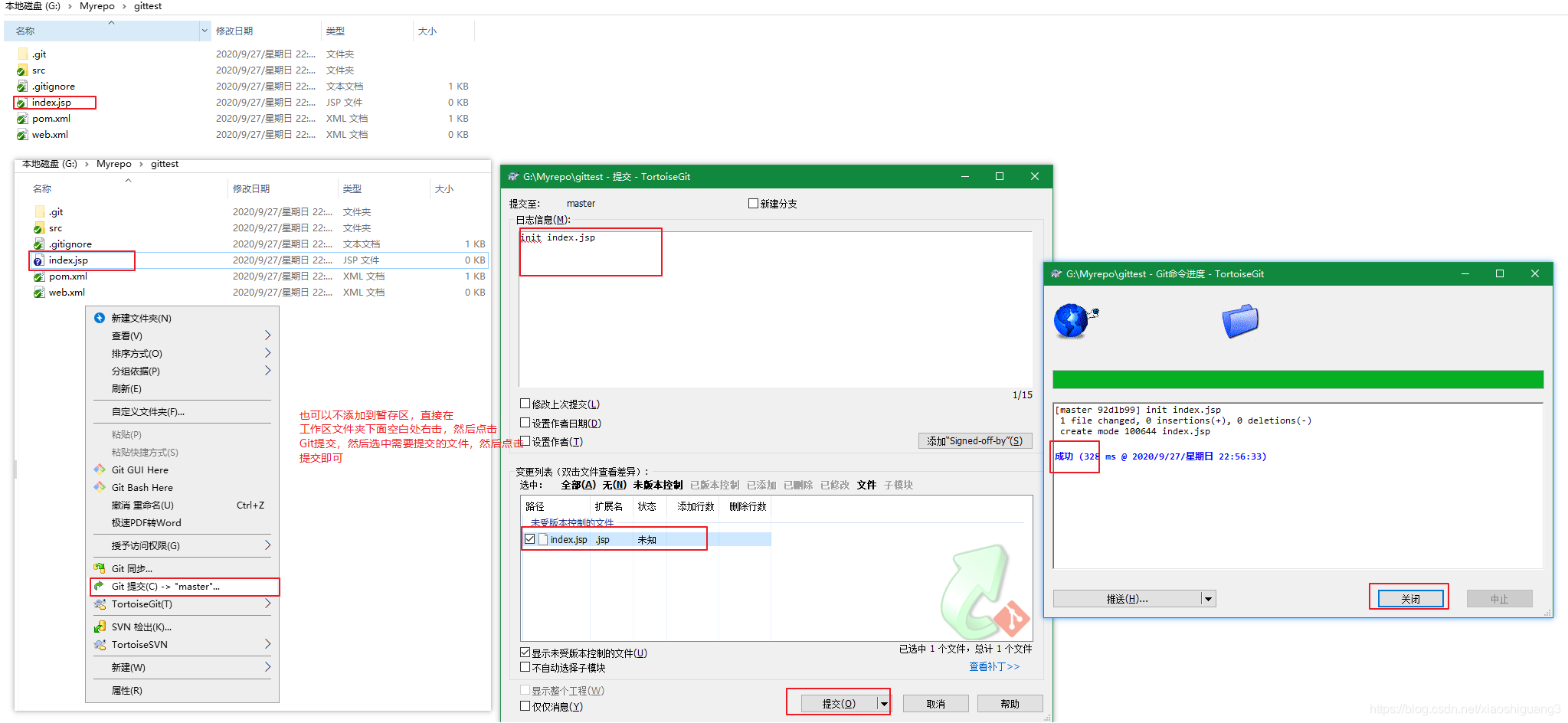Toggle show unversioned files checkbox

coord(525,653)
